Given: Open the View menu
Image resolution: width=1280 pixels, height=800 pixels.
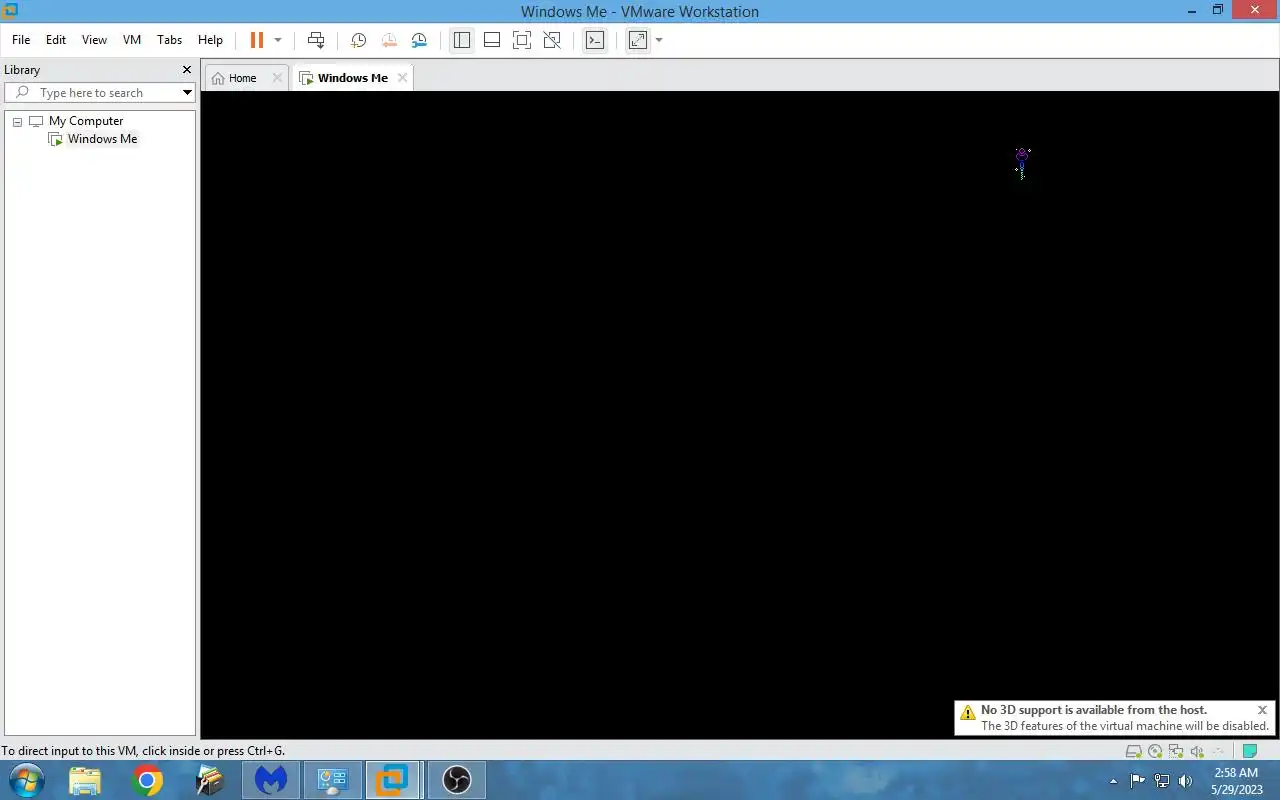Looking at the screenshot, I should click(x=94, y=40).
